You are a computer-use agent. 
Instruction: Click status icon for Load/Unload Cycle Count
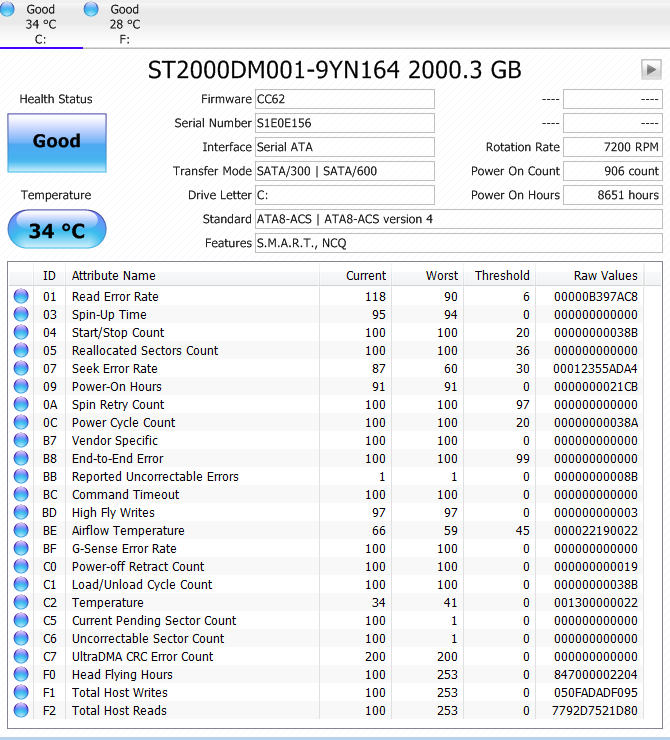point(21,584)
